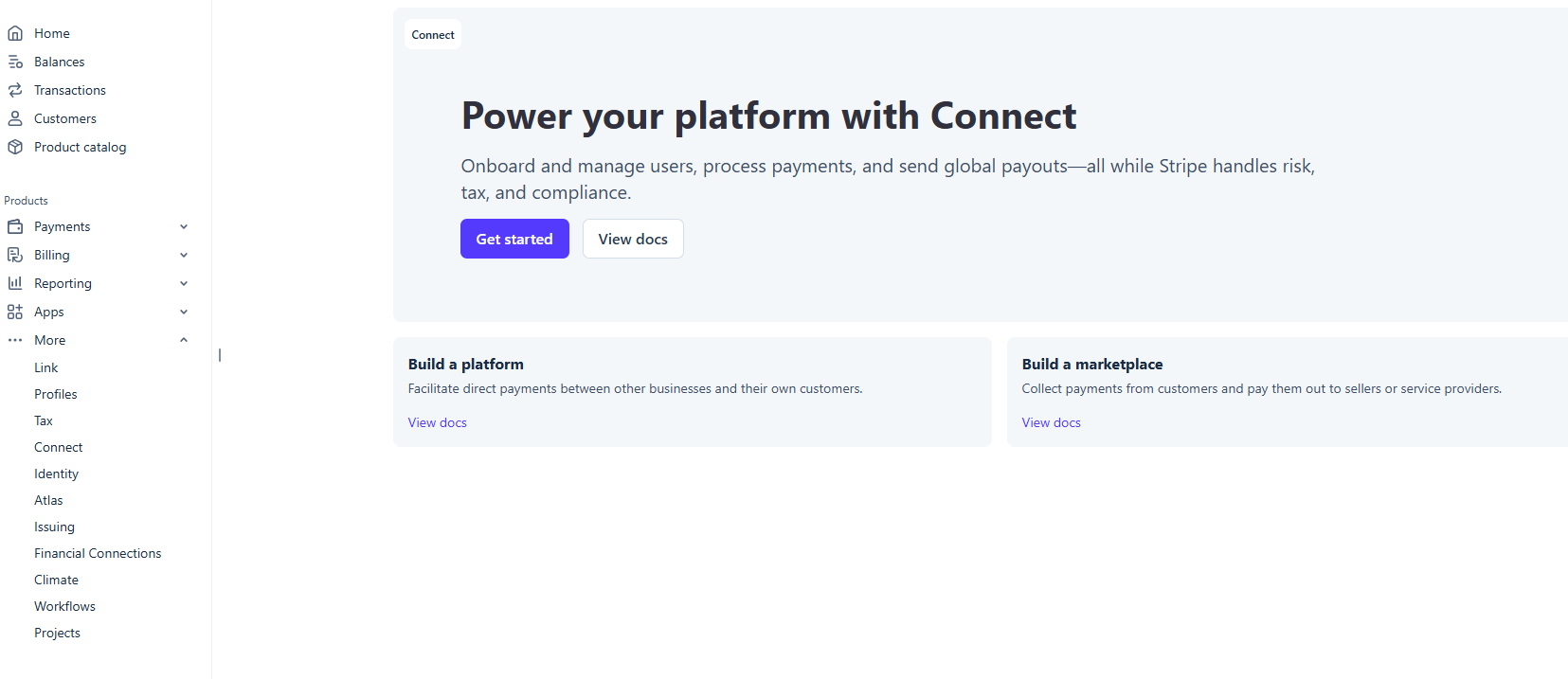Go to Balances page
The height and width of the screenshot is (679, 1568).
point(60,62)
